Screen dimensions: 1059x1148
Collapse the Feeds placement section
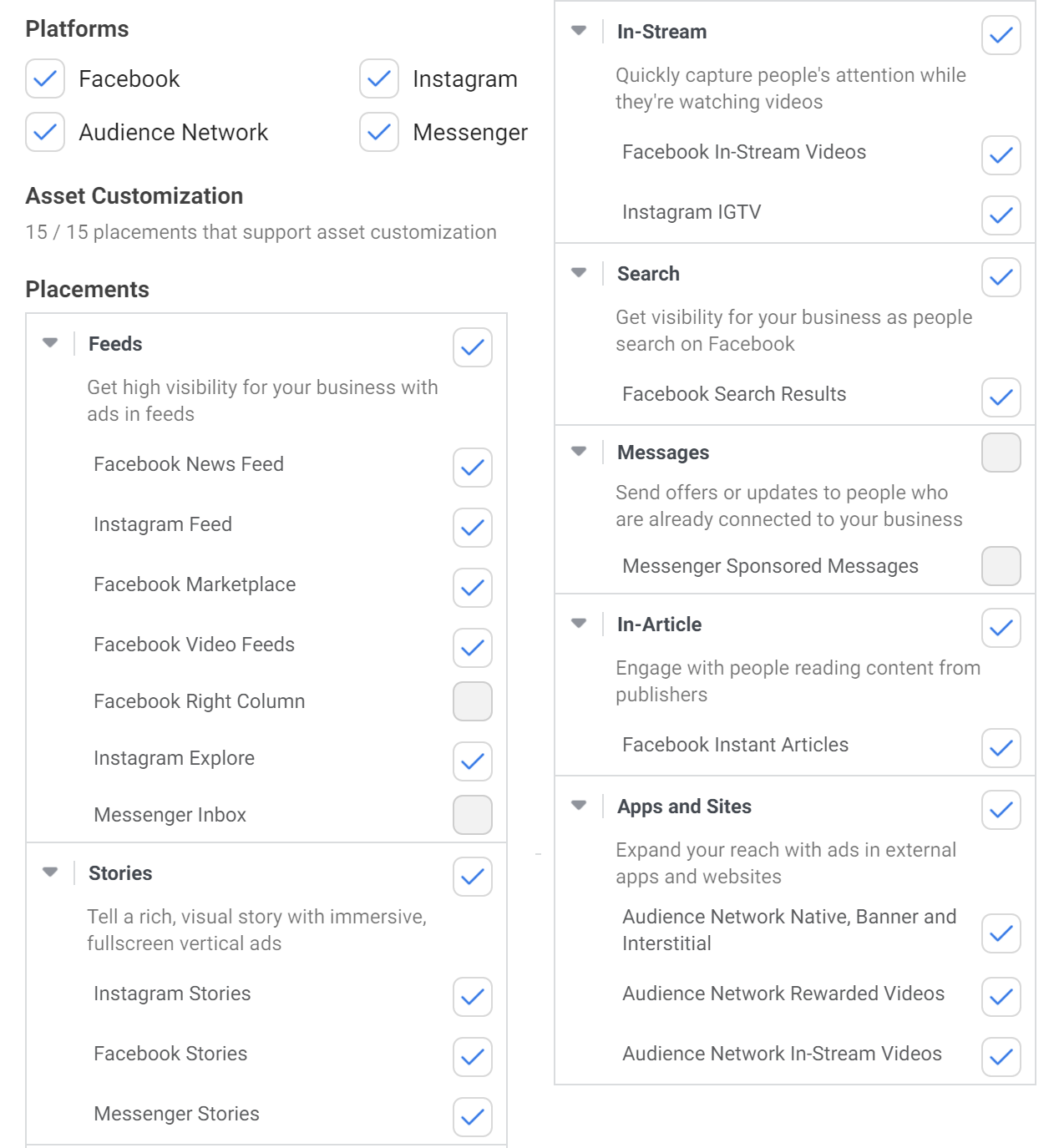[x=50, y=343]
